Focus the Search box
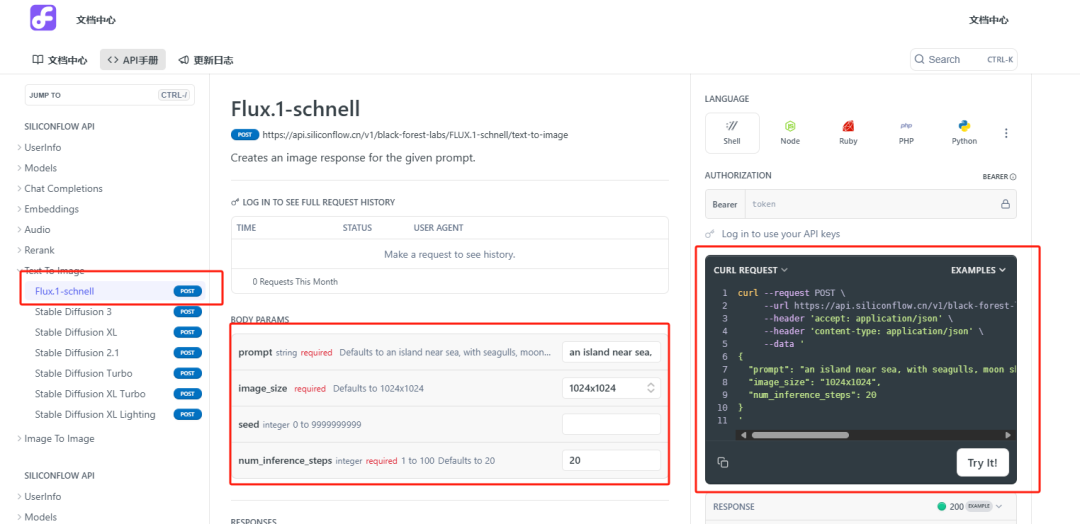The image size is (1080, 524). click(x=964, y=59)
